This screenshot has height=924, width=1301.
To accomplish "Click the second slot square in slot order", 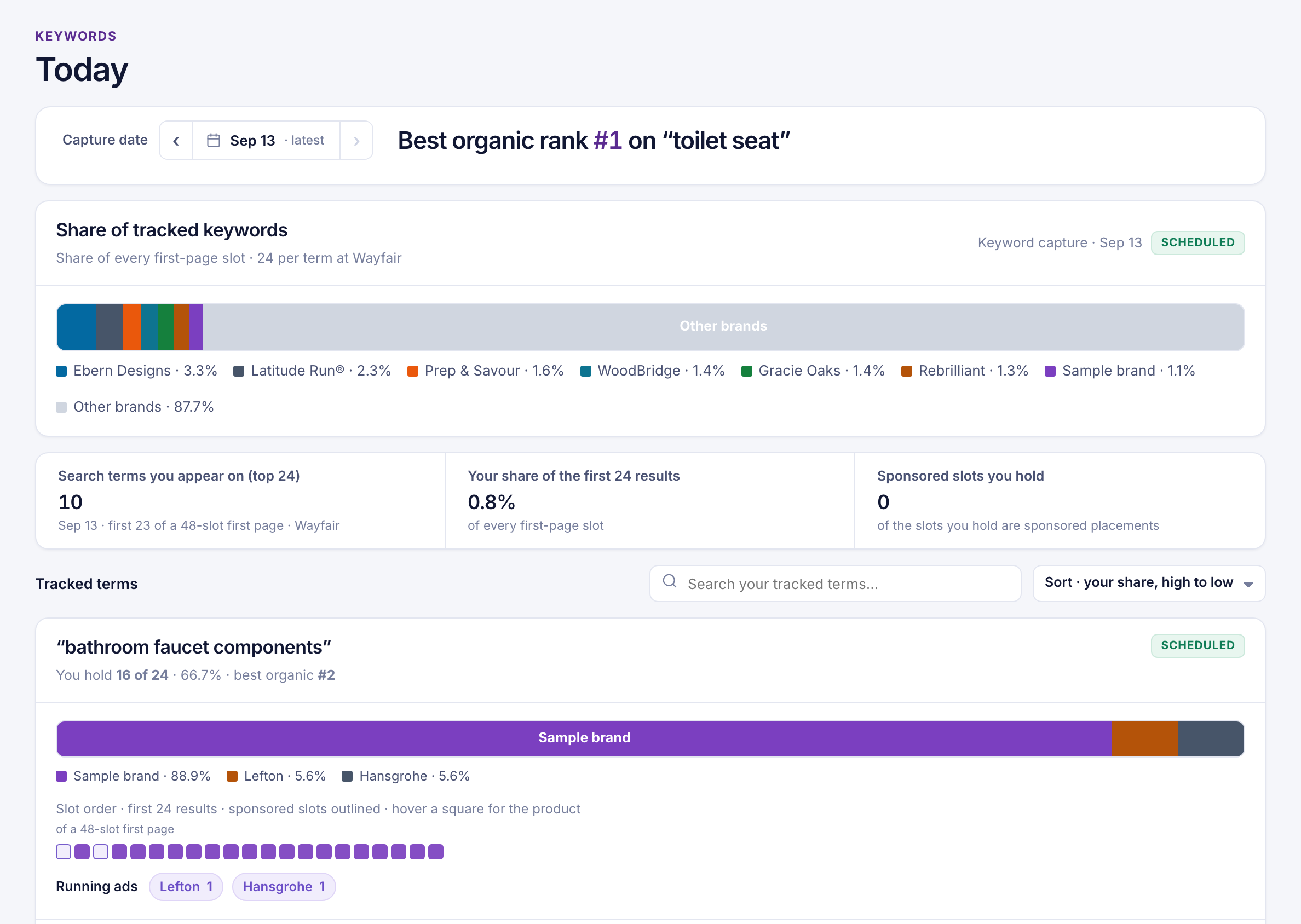I will [82, 852].
